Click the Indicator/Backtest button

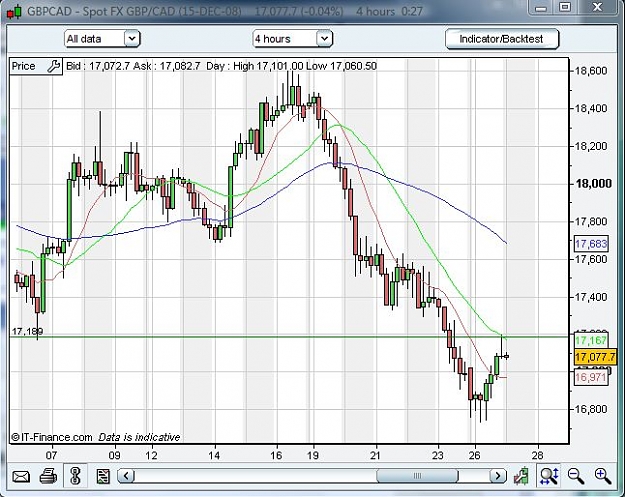pyautogui.click(x=501, y=39)
